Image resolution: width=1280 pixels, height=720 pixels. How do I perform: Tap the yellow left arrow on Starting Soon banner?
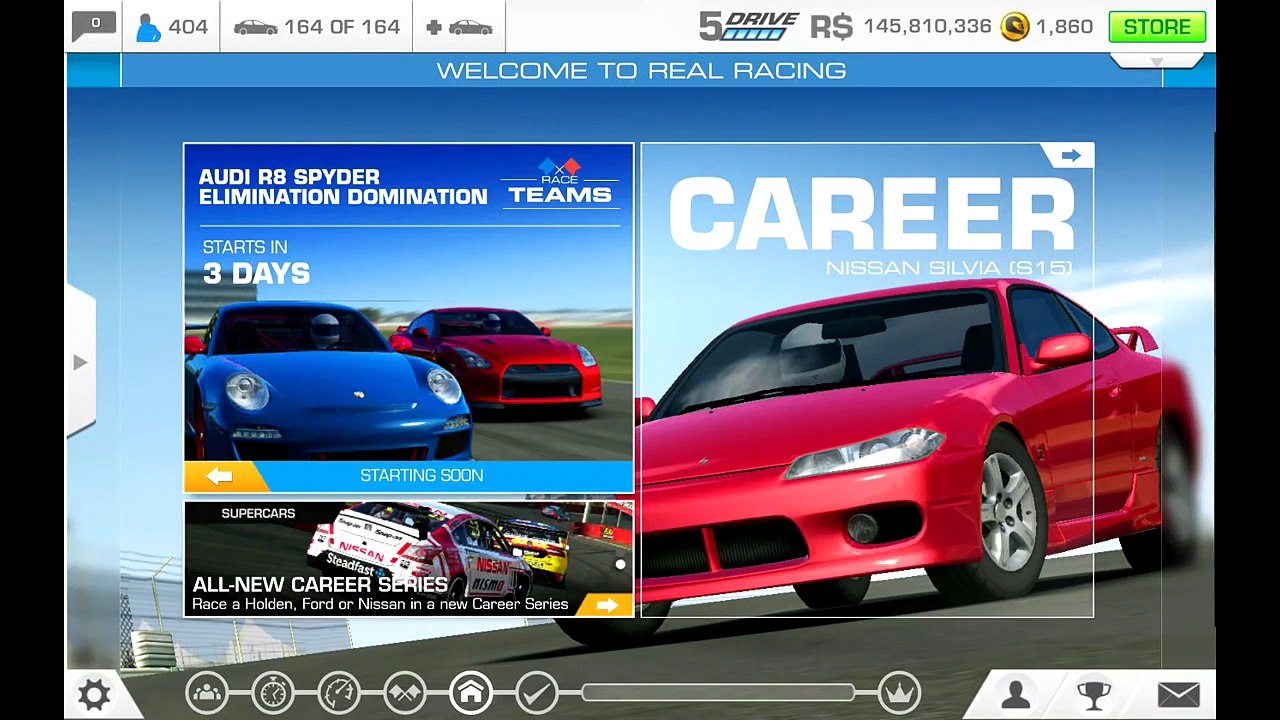click(x=220, y=476)
